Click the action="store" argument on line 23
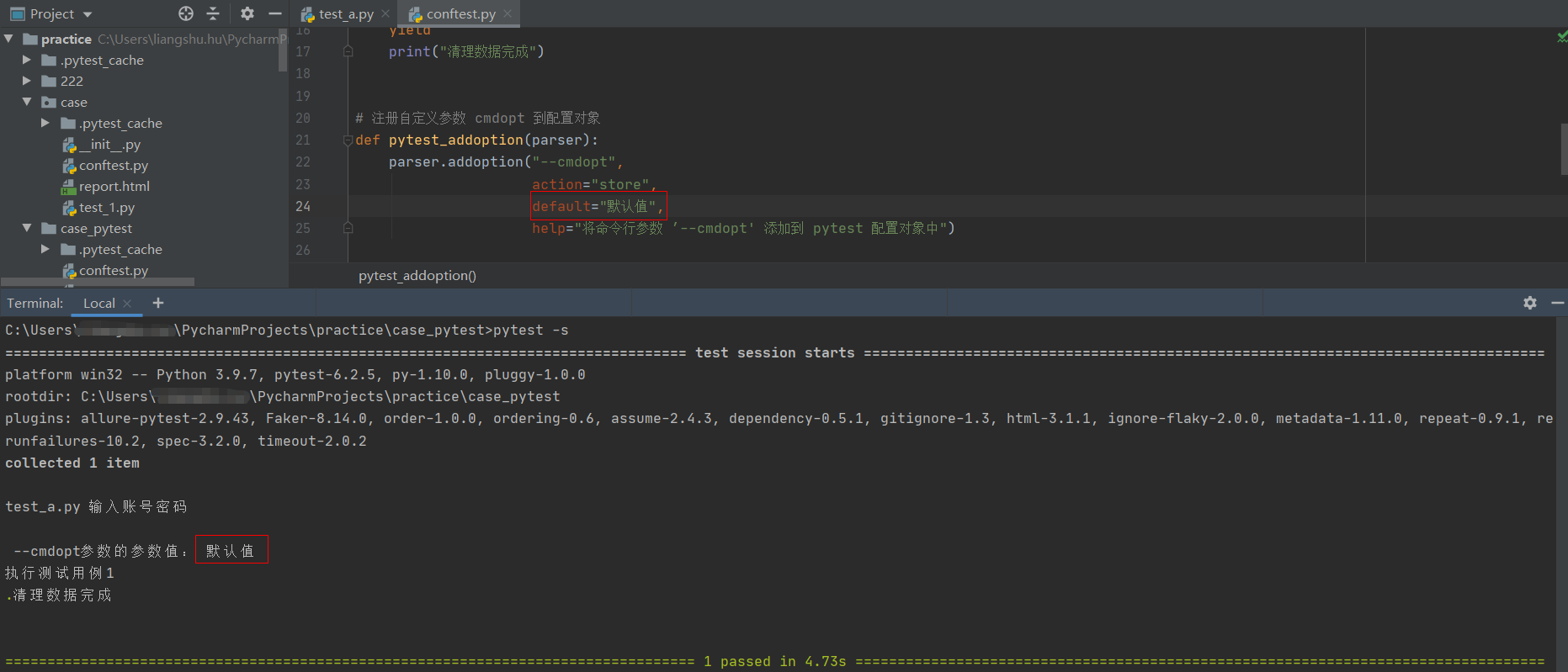 [x=590, y=184]
